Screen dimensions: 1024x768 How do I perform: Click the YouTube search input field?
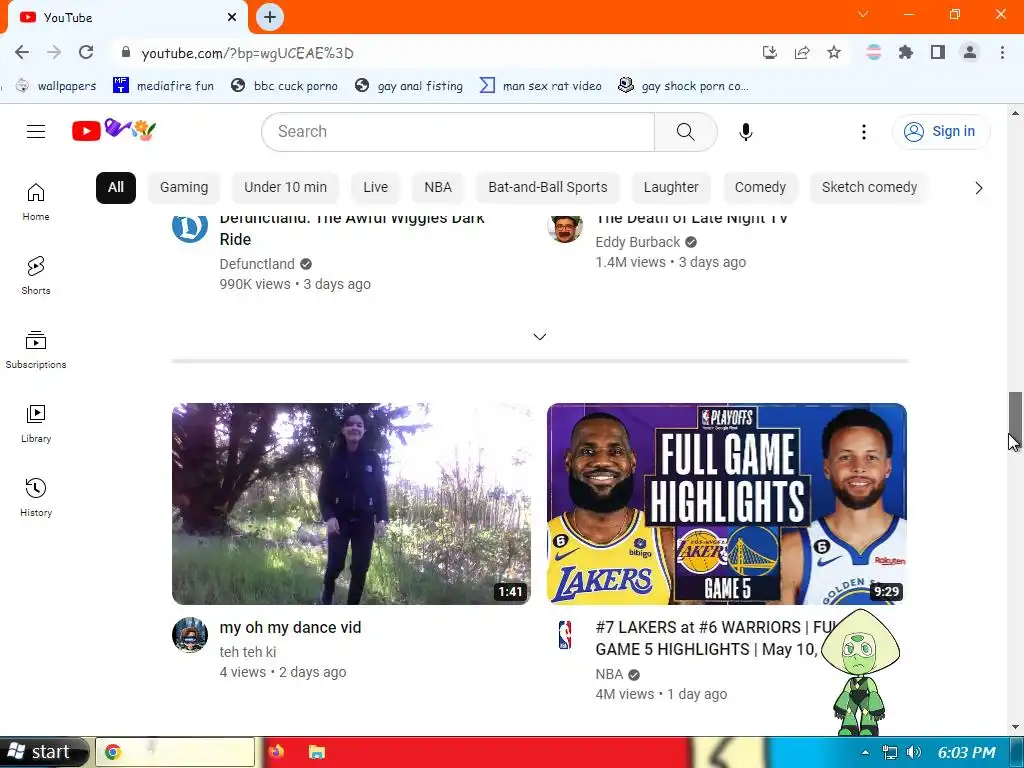458,132
